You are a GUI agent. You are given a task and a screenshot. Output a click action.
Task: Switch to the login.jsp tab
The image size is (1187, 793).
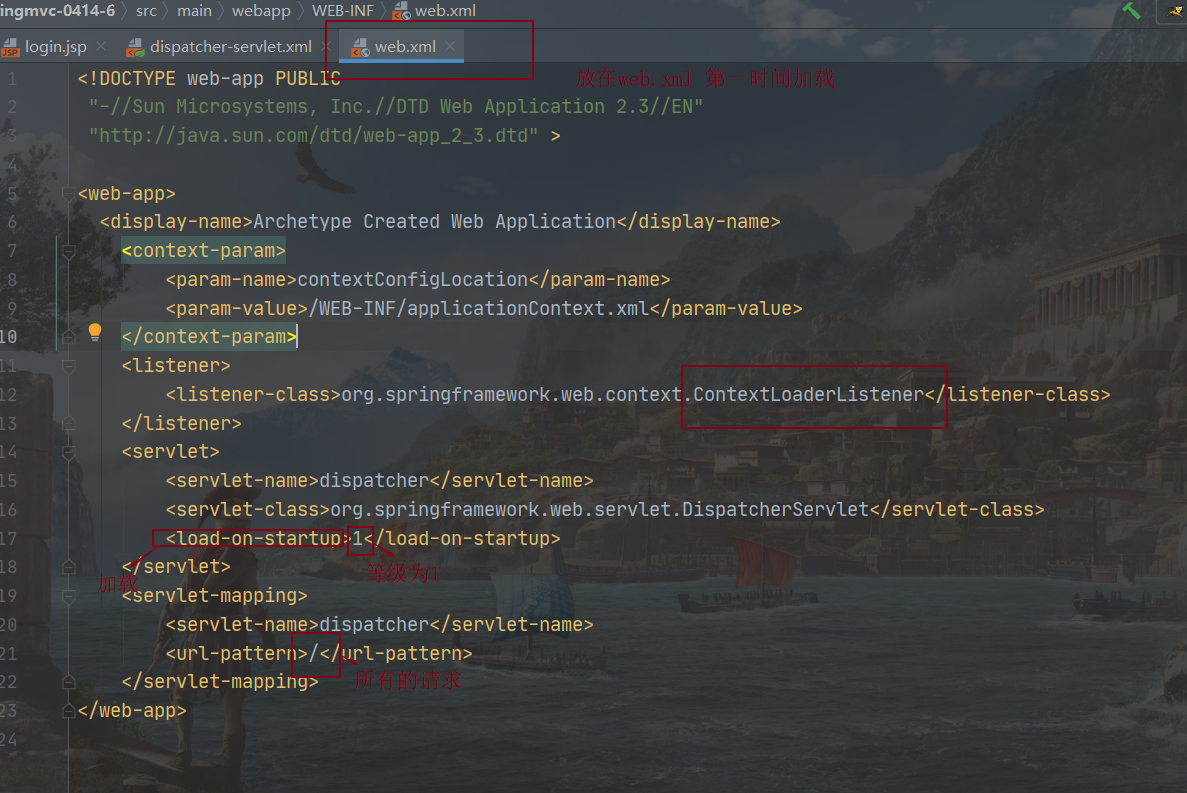pyautogui.click(x=55, y=46)
